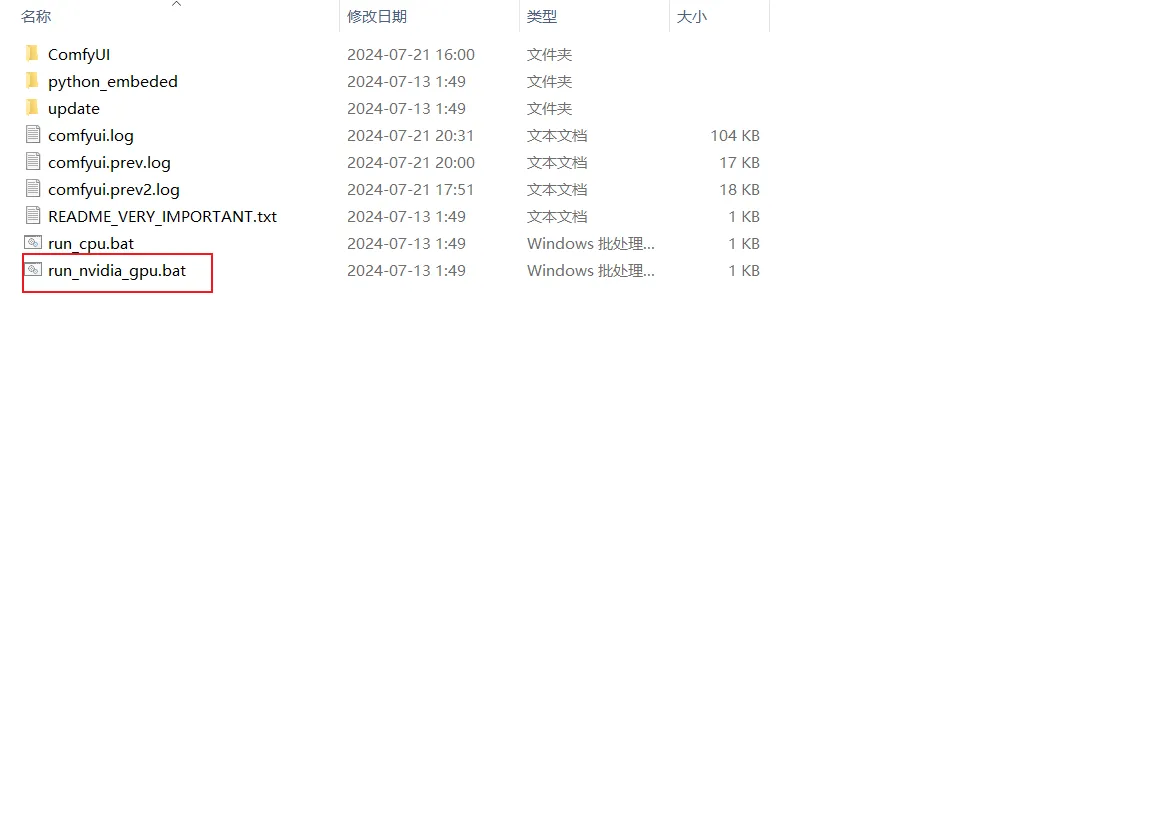Click the 104 KB size value
Image resolution: width=1160 pixels, height=820 pixels.
tap(735, 135)
